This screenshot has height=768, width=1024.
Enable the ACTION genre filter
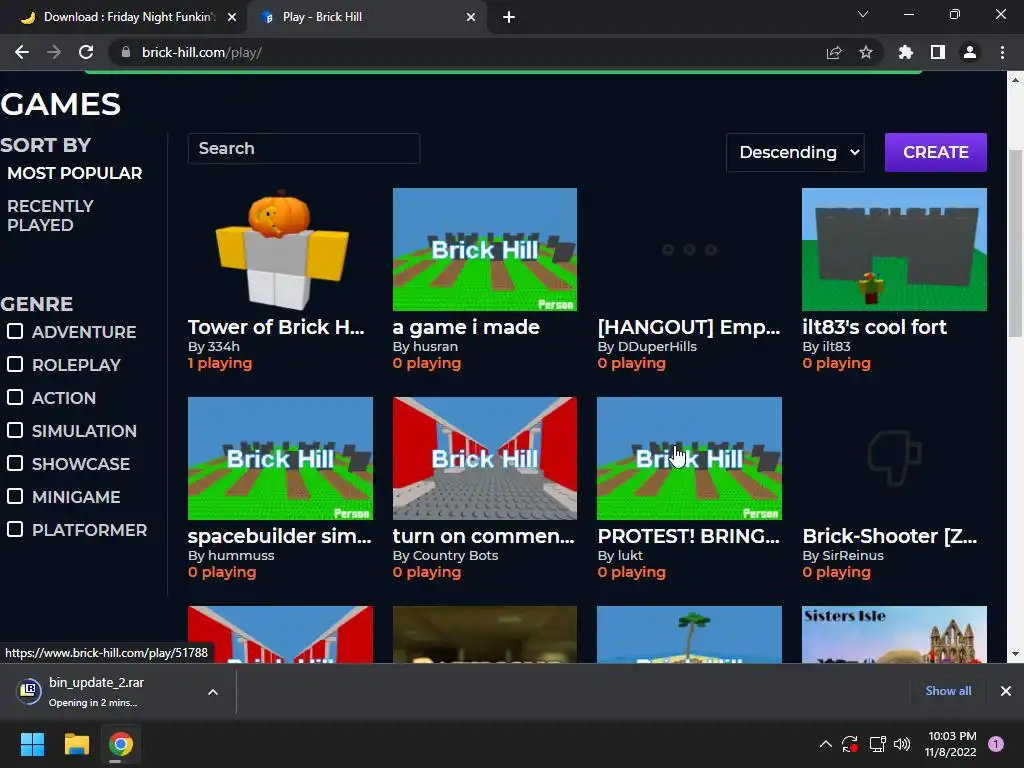[15, 397]
